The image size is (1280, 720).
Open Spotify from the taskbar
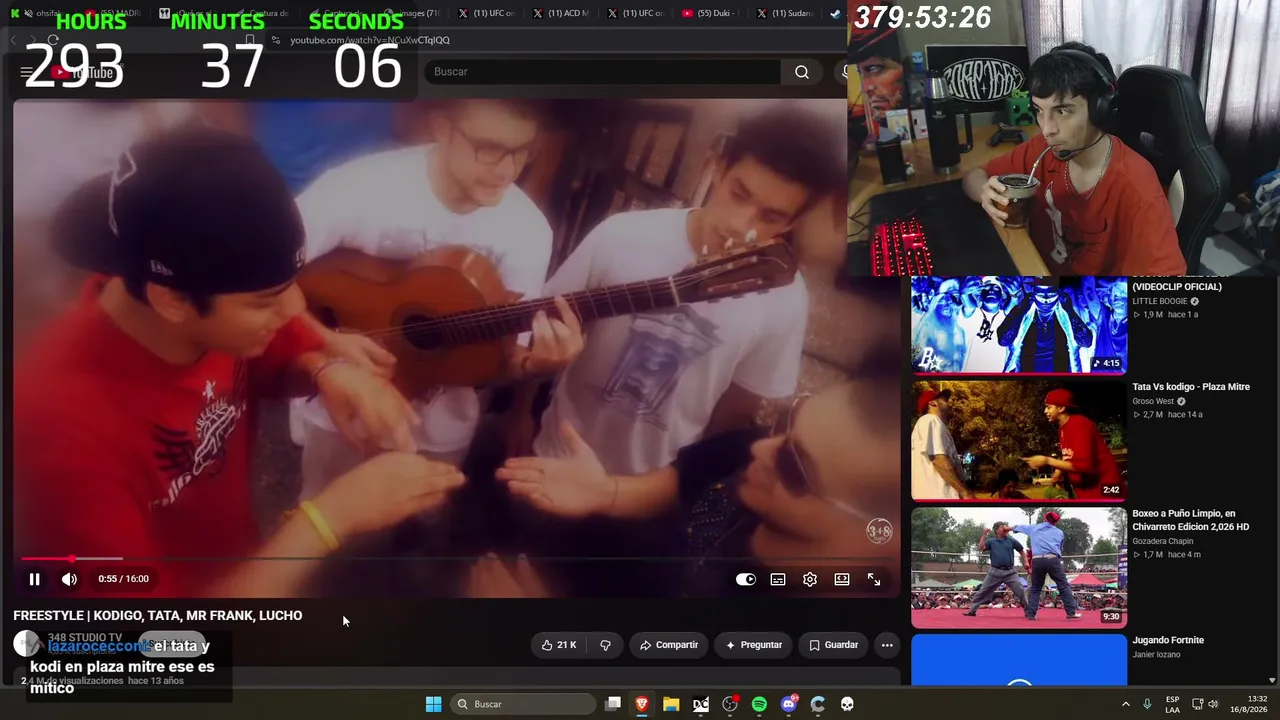point(759,704)
